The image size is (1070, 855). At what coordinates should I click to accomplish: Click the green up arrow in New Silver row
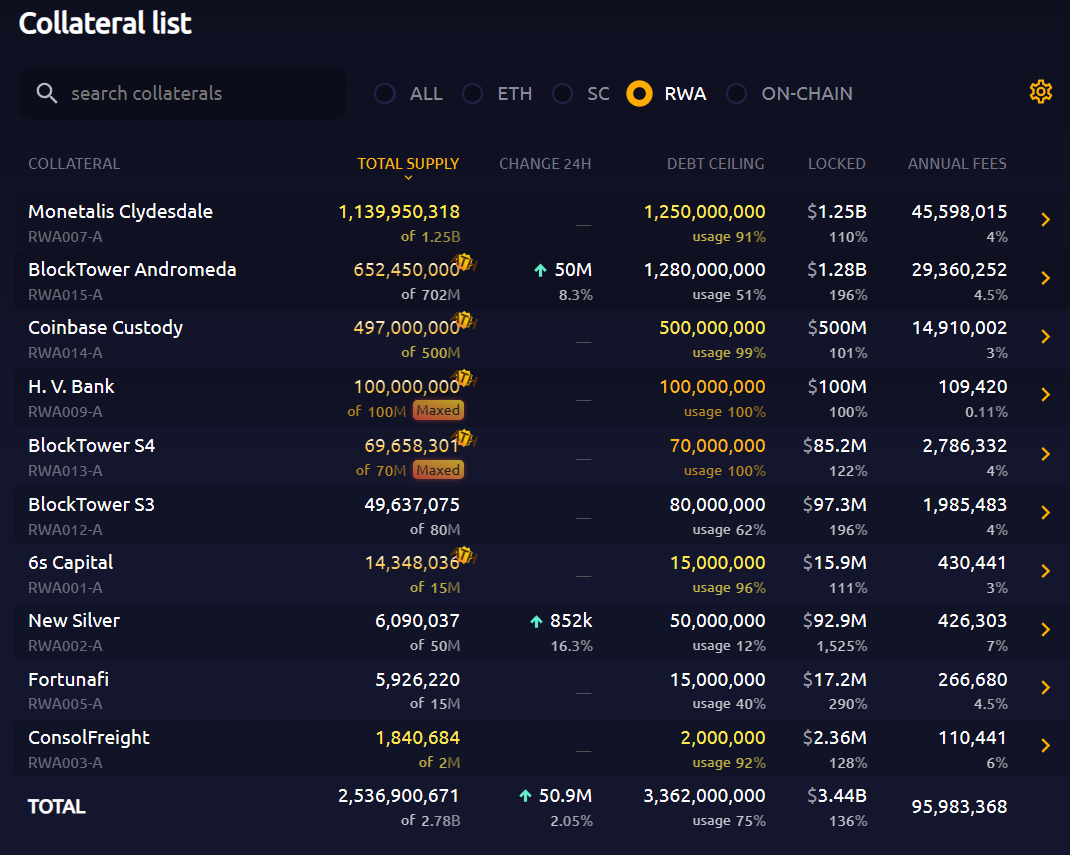click(537, 621)
